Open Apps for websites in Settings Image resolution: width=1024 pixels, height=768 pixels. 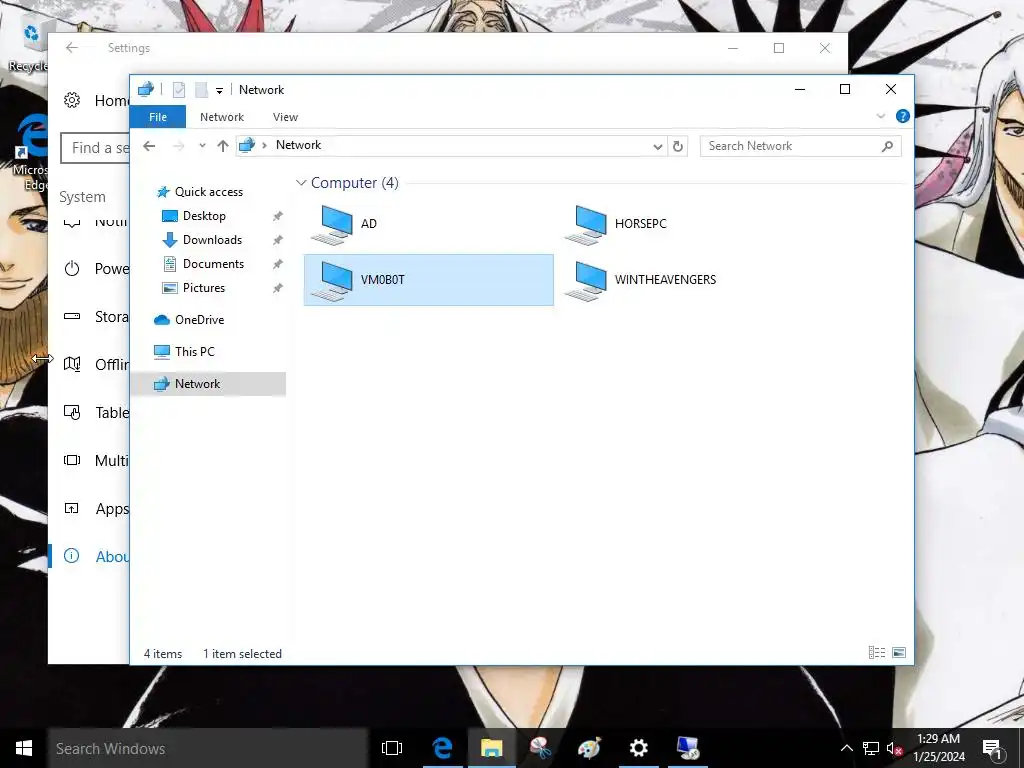tap(96, 509)
